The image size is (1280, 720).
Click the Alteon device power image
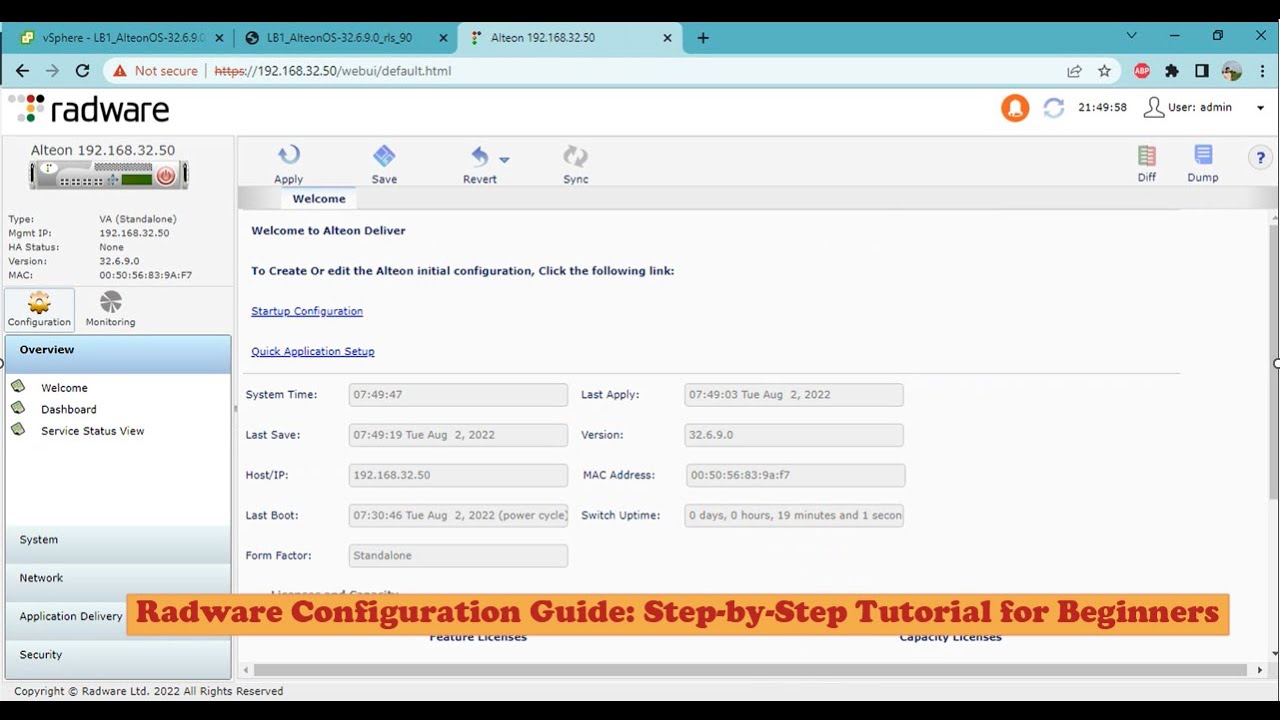point(109,176)
